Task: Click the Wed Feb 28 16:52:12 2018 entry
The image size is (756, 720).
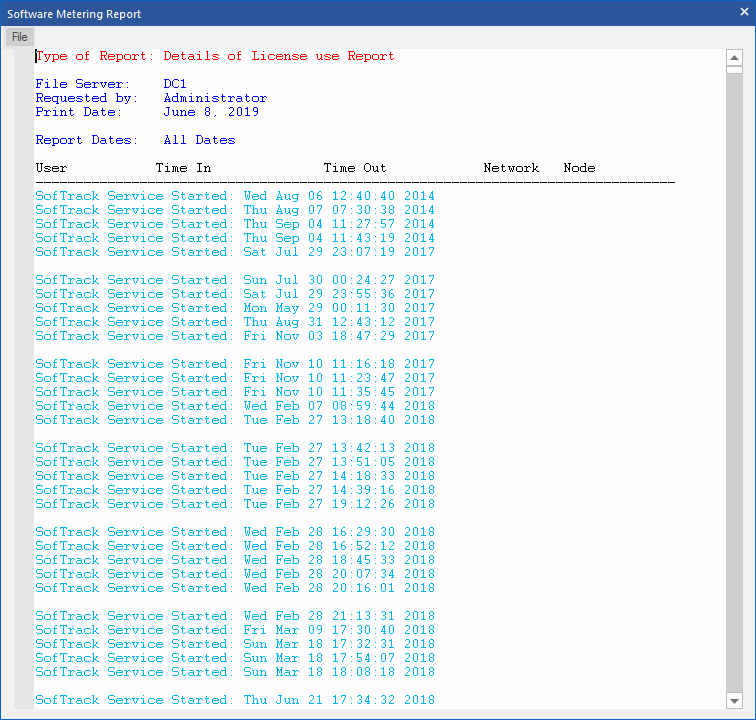Action: pos(235,546)
